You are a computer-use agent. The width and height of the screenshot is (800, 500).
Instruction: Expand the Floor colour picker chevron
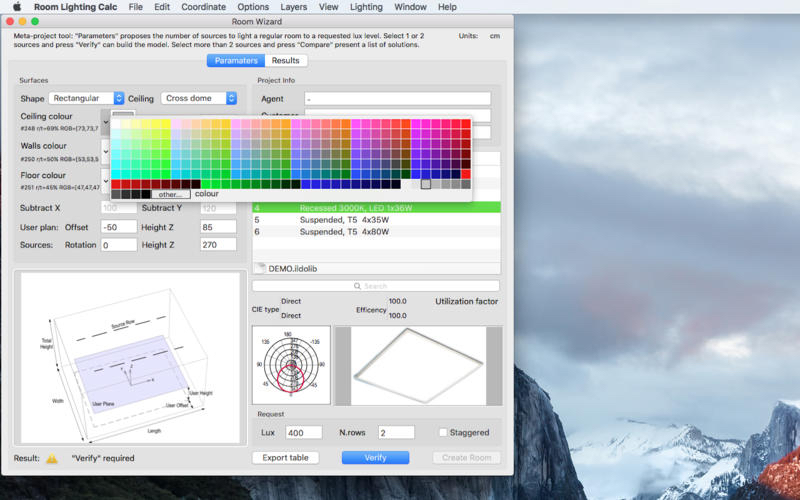pyautogui.click(x=105, y=181)
